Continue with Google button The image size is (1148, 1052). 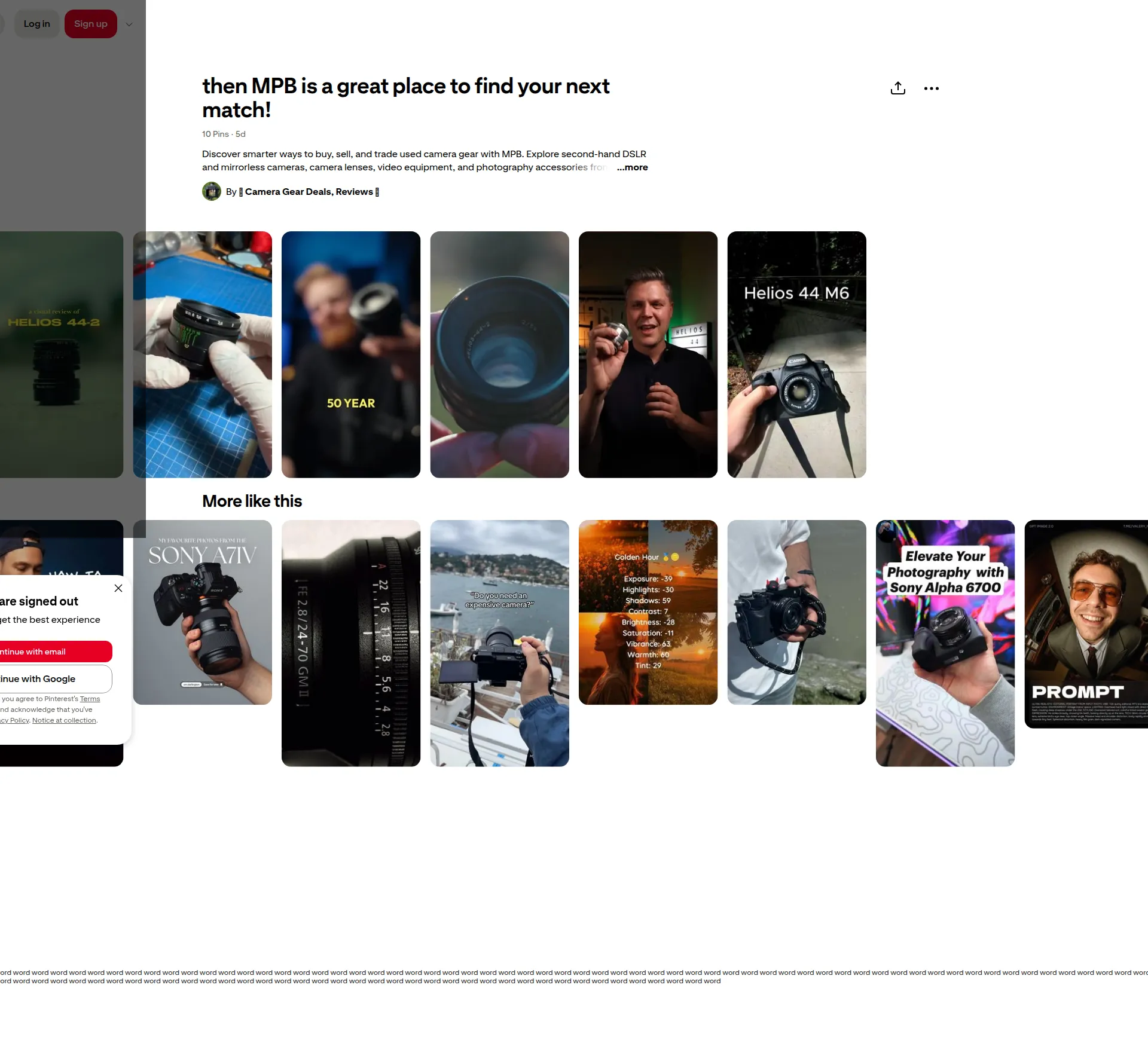(x=56, y=679)
